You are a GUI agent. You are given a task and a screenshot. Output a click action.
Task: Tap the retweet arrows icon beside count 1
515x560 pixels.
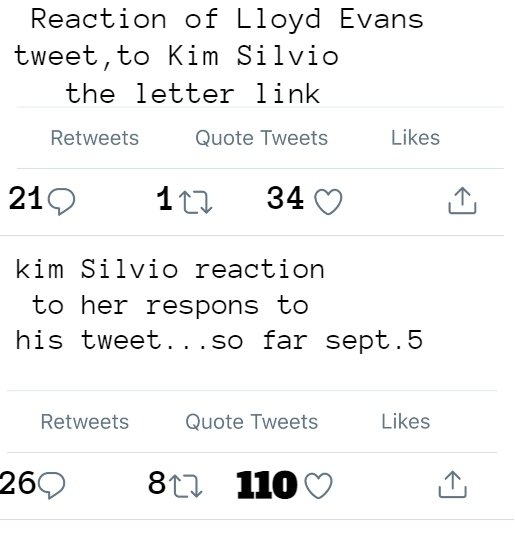coord(195,202)
